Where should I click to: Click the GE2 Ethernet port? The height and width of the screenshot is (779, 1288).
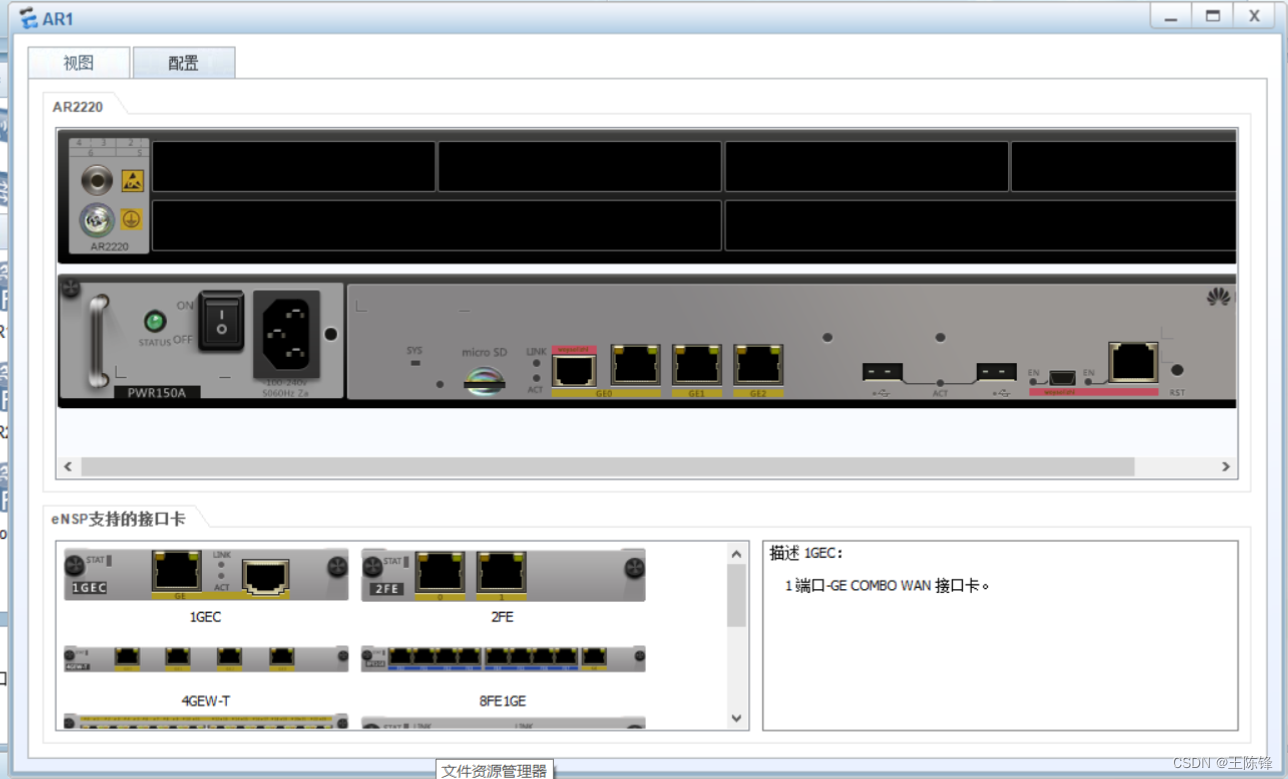click(758, 366)
